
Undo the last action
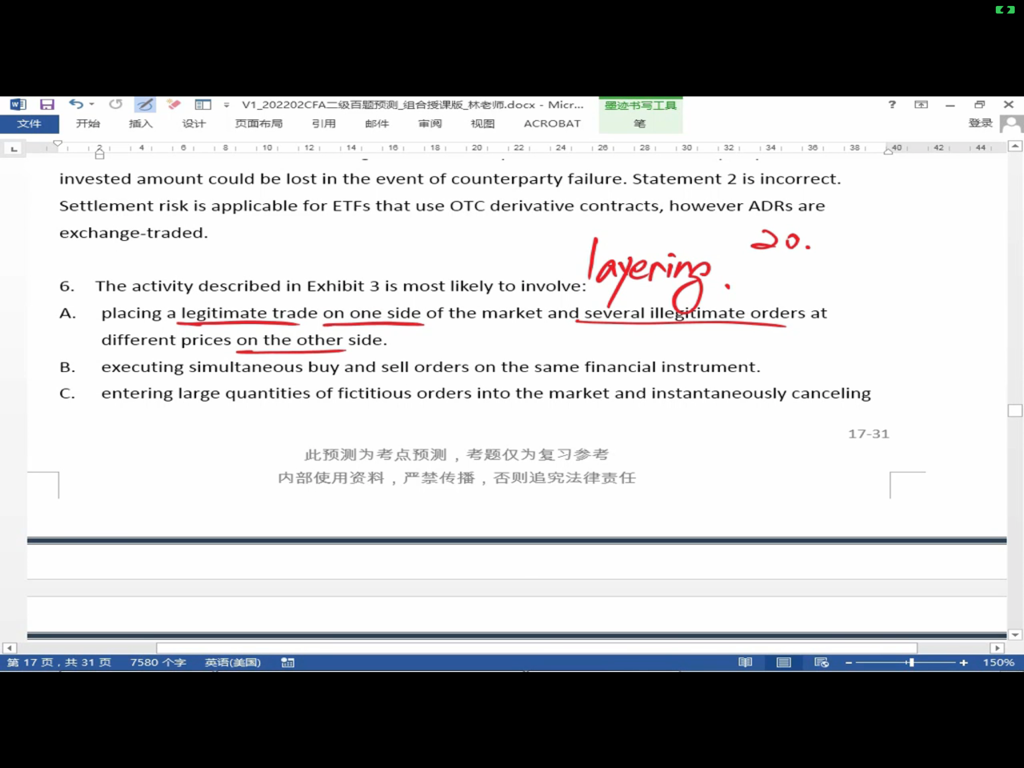click(x=76, y=104)
